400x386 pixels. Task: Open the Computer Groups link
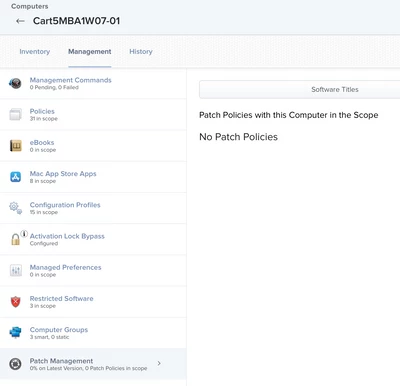[x=59, y=330]
